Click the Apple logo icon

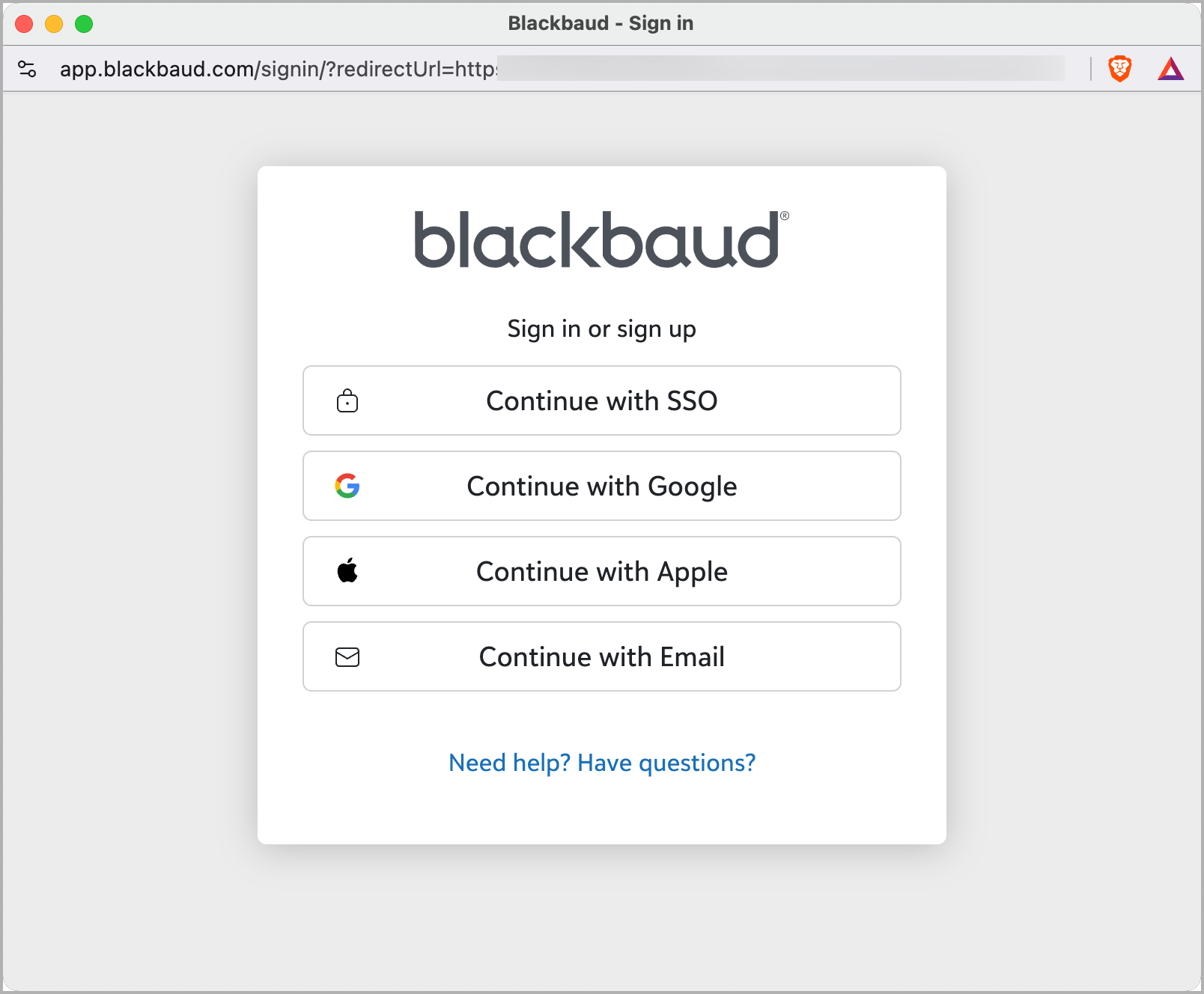tap(347, 571)
